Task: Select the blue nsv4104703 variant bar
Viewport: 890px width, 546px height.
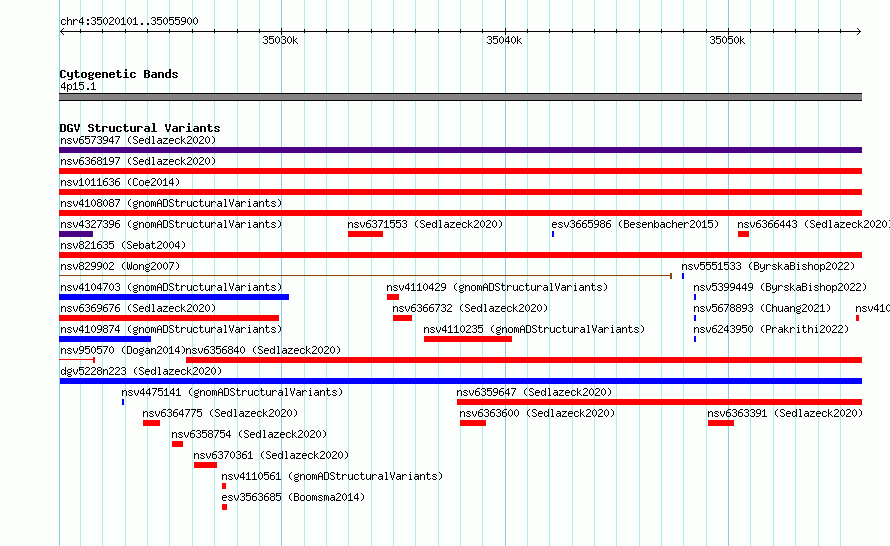Action: click(174, 297)
